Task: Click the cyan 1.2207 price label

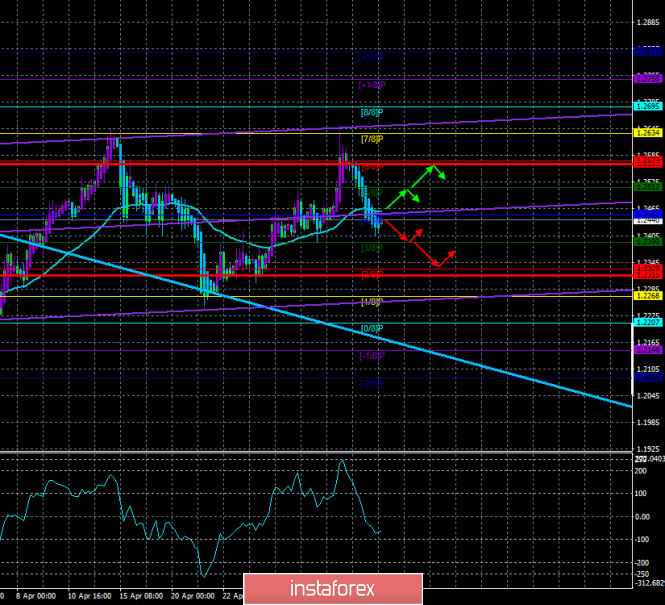Action: point(647,323)
